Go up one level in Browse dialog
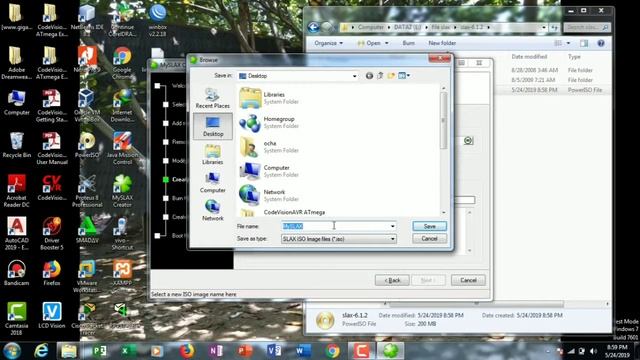This screenshot has width=640, height=360. (380, 76)
